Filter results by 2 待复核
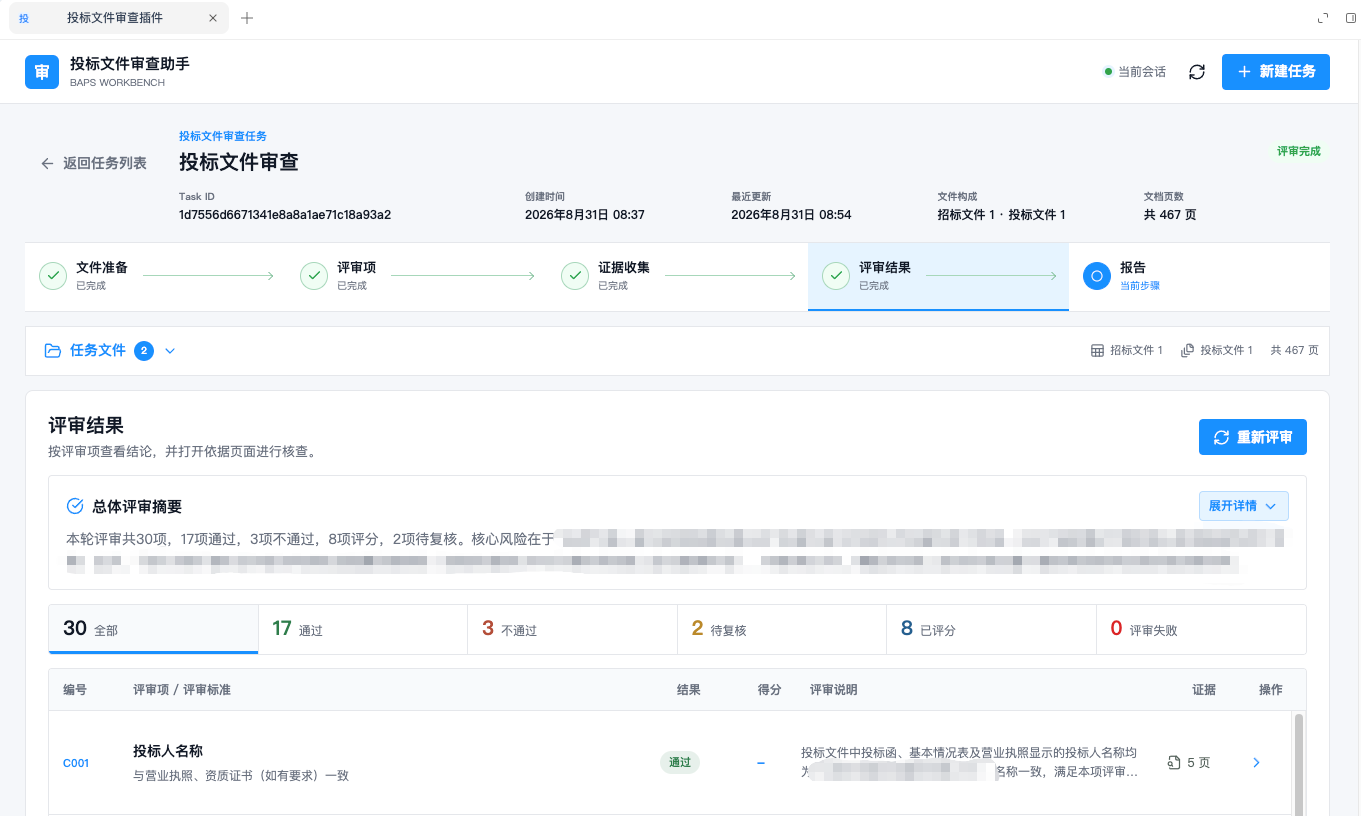The height and width of the screenshot is (816, 1361). tap(782, 629)
